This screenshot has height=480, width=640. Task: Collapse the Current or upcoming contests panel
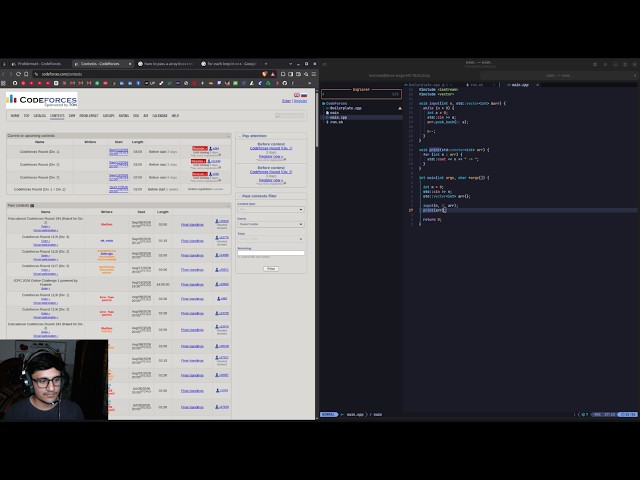coord(229,136)
